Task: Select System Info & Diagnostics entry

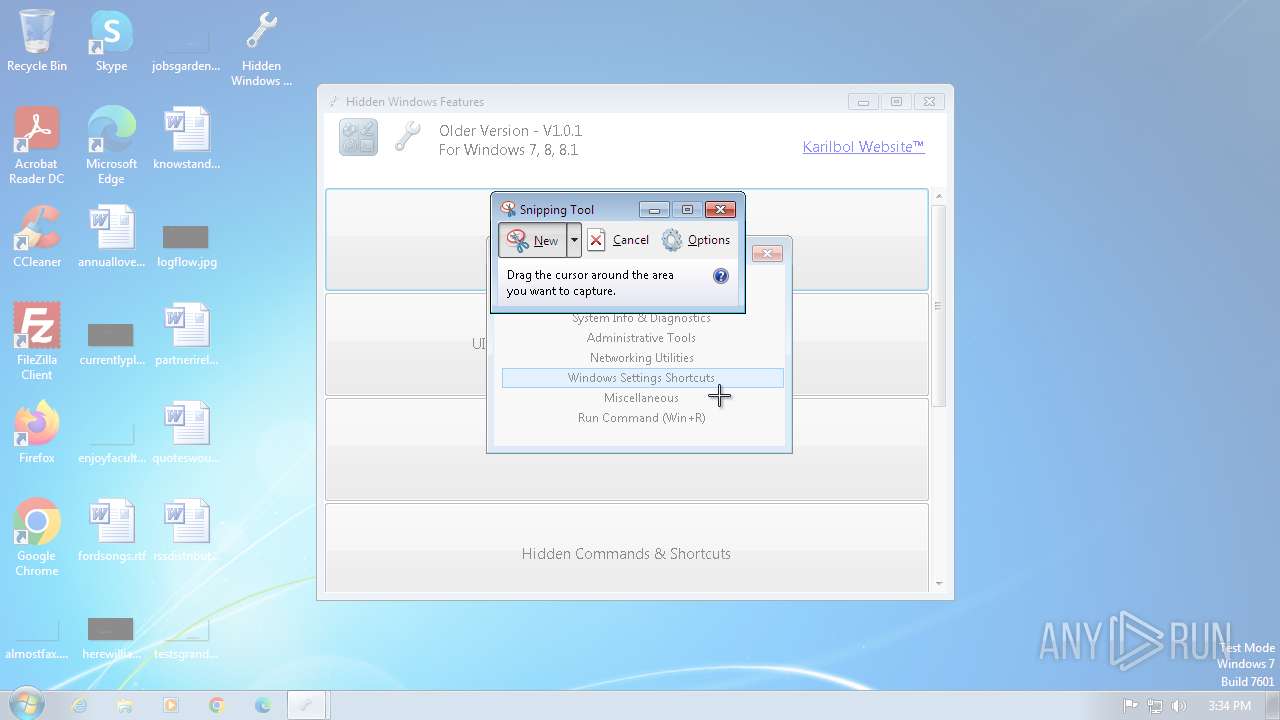Action: pyautogui.click(x=641, y=318)
